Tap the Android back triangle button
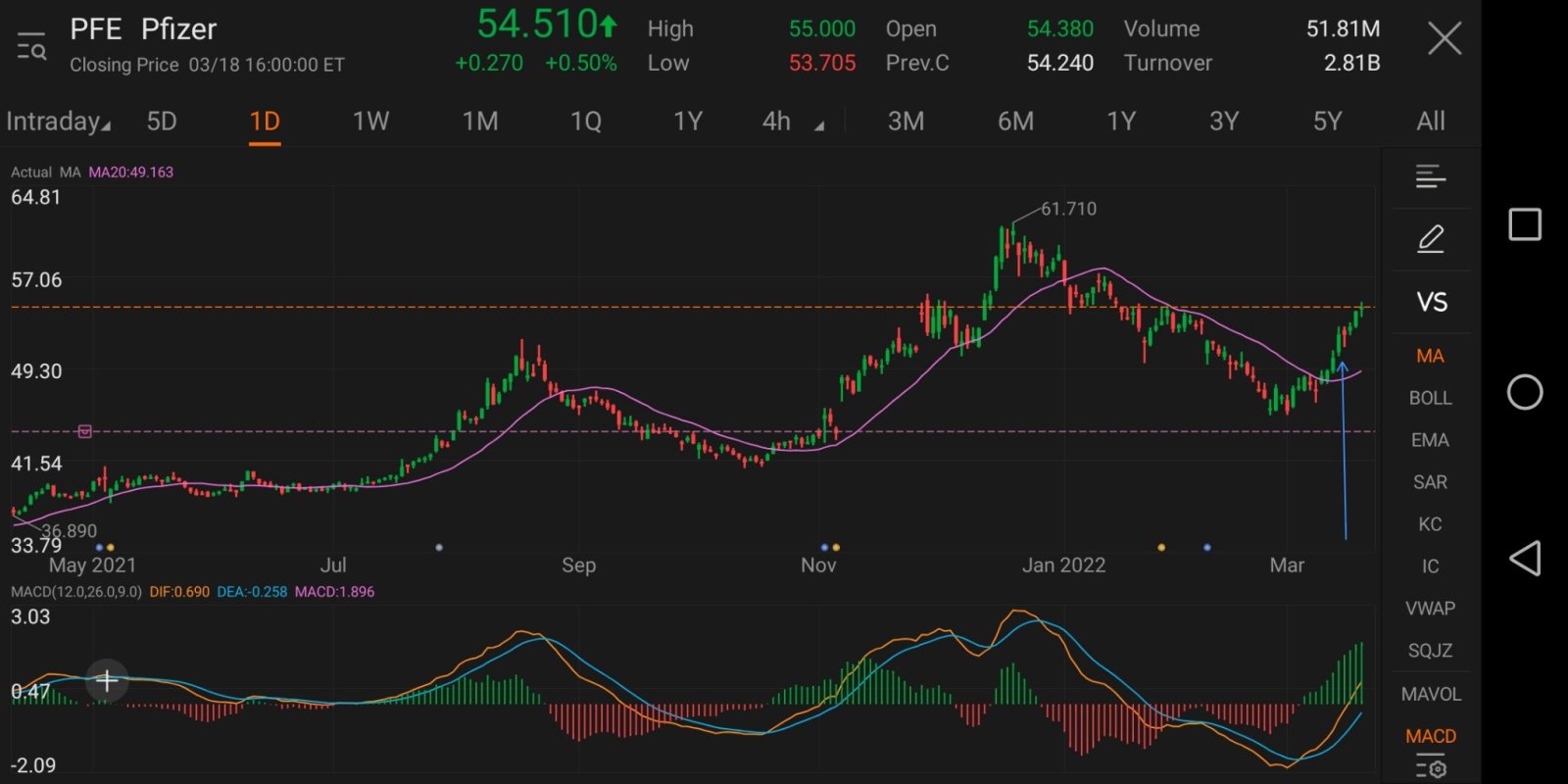 (x=1525, y=559)
